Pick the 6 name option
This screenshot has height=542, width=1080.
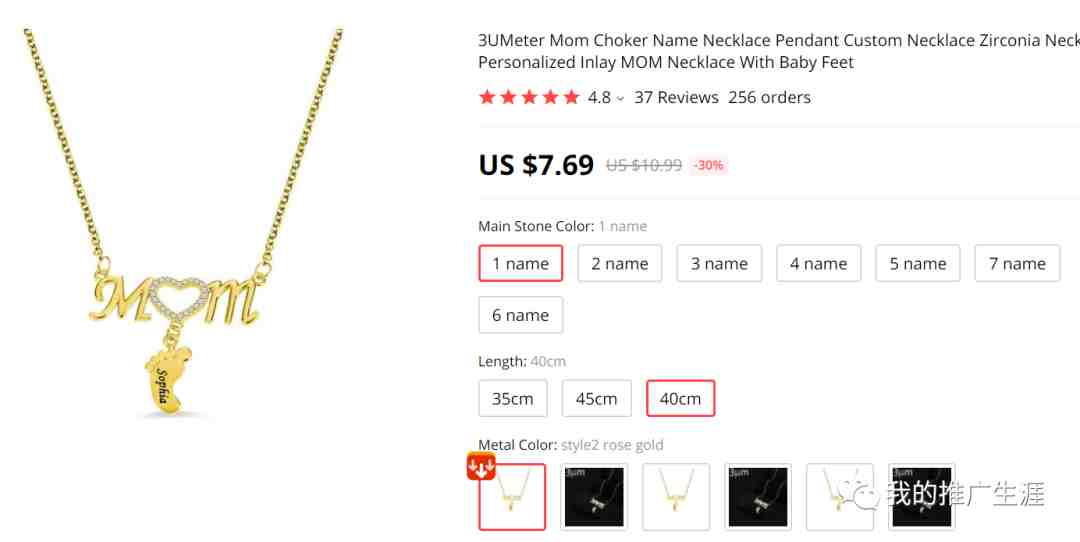point(521,315)
